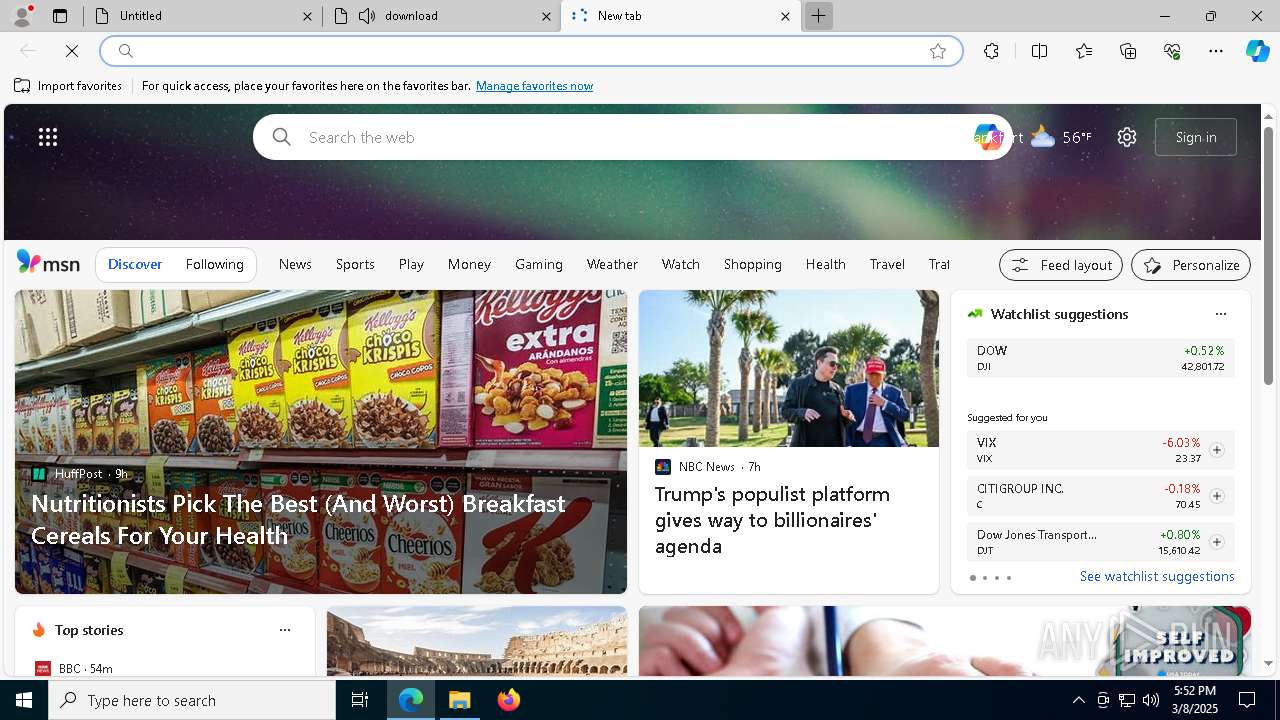Open the weather 56°F widget

click(1061, 137)
